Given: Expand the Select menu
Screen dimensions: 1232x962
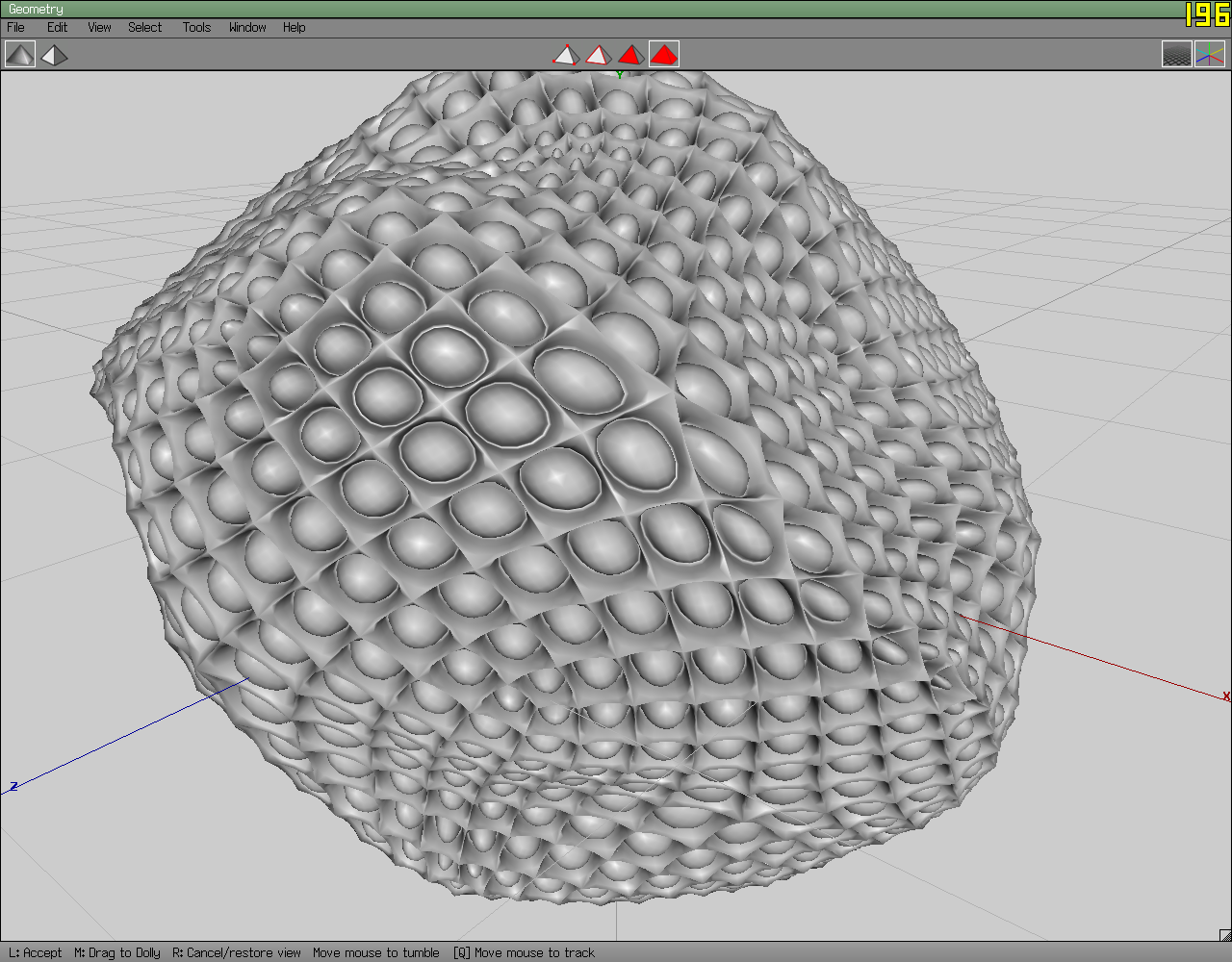Looking at the screenshot, I should coord(145,27).
